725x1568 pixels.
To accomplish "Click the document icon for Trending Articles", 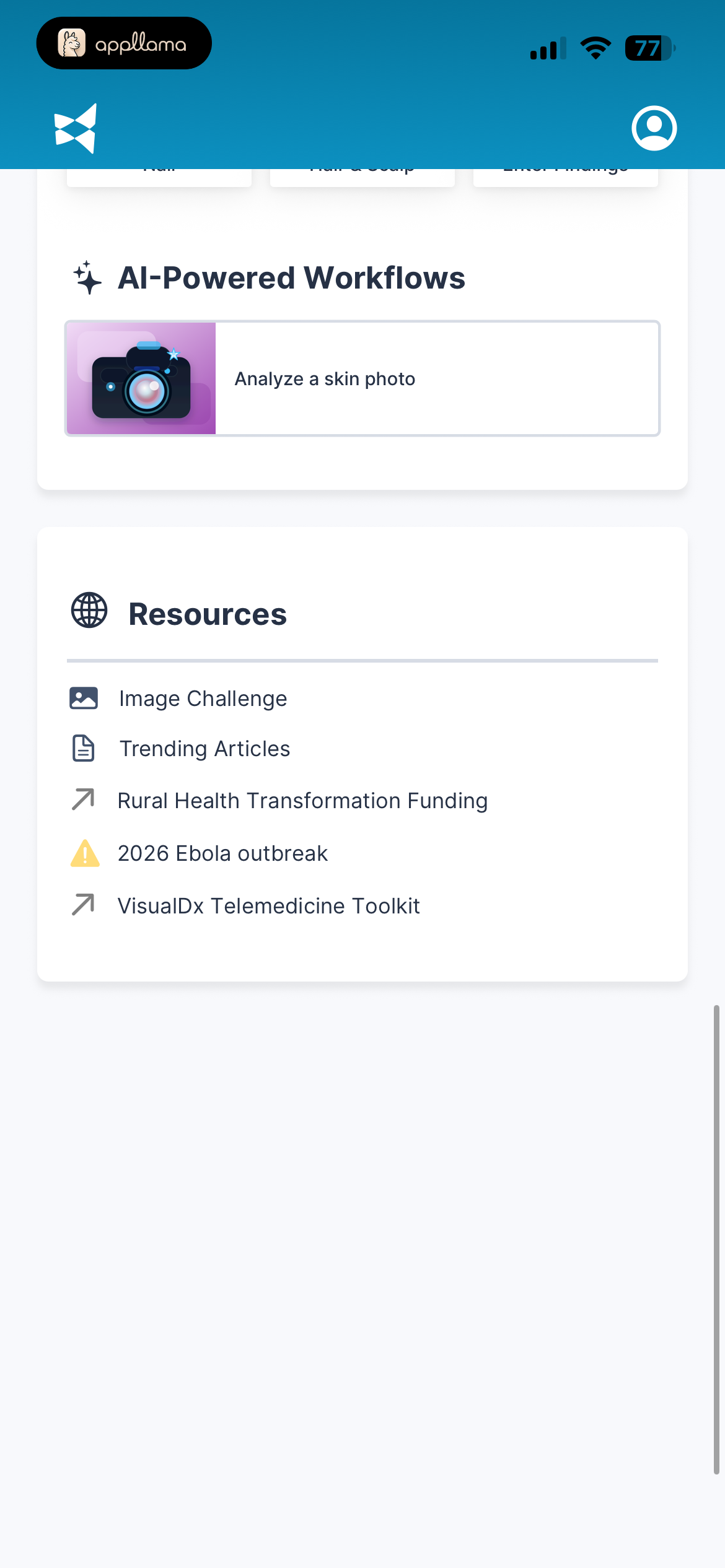I will (84, 748).
